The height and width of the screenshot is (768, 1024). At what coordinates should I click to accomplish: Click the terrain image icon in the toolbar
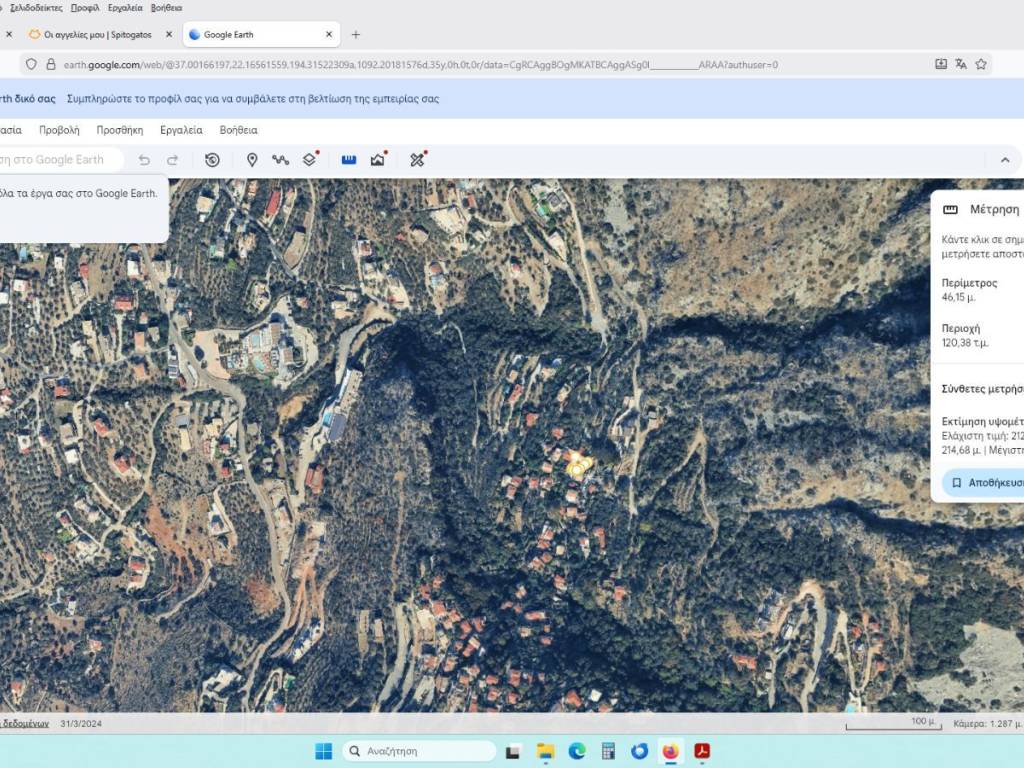[378, 160]
